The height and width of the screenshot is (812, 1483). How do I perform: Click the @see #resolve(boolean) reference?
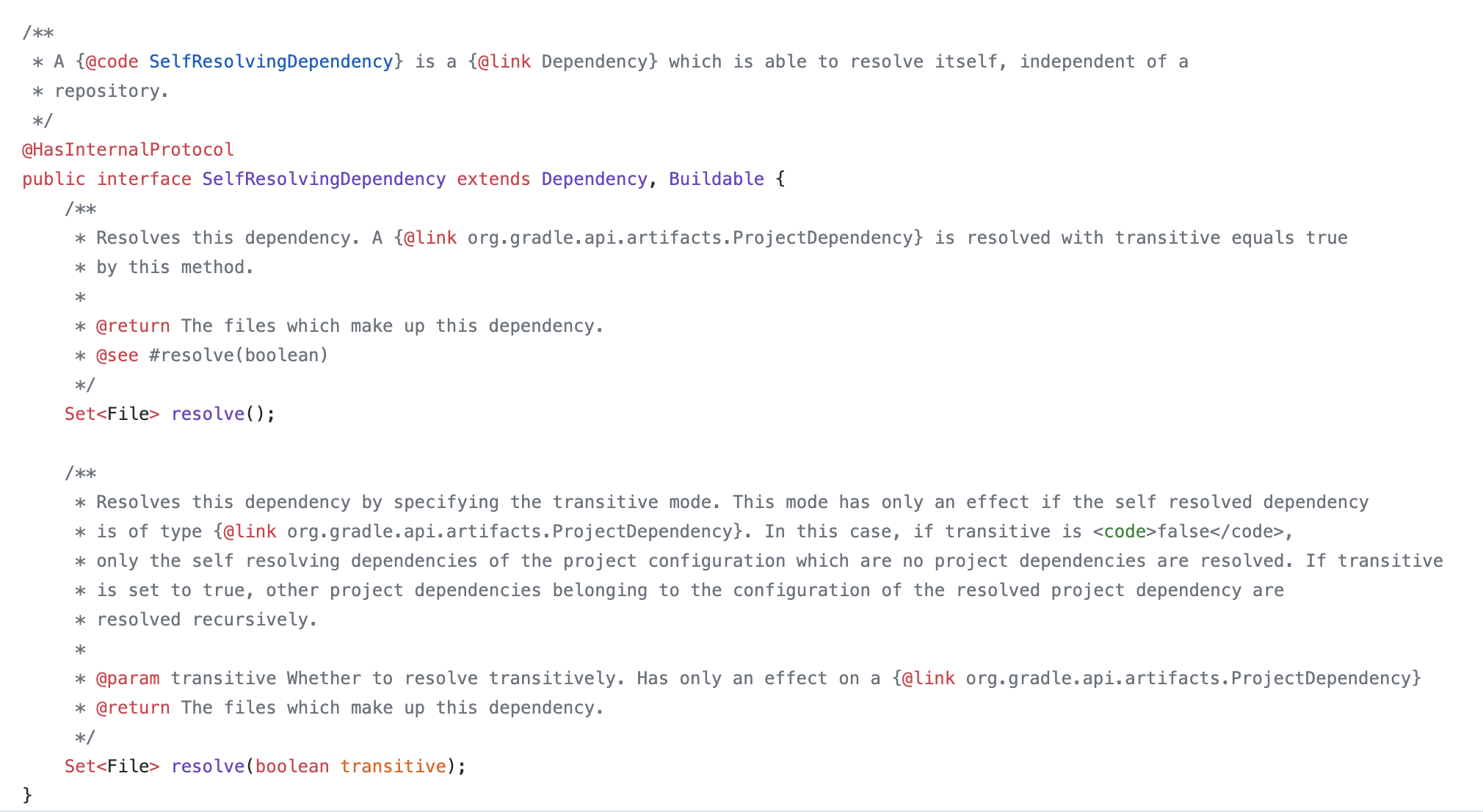pyautogui.click(x=212, y=355)
